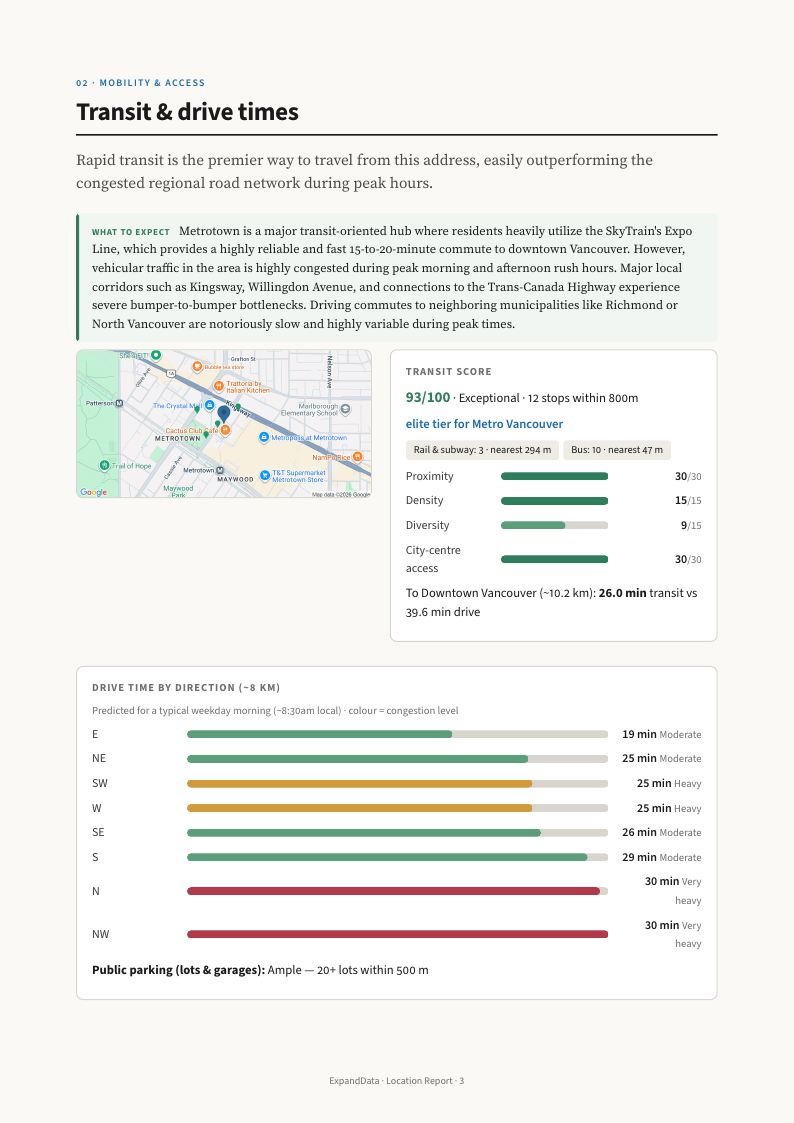Click the 26.0 min transit time text
Viewport: 794px width, 1123px height.
[x=622, y=593]
